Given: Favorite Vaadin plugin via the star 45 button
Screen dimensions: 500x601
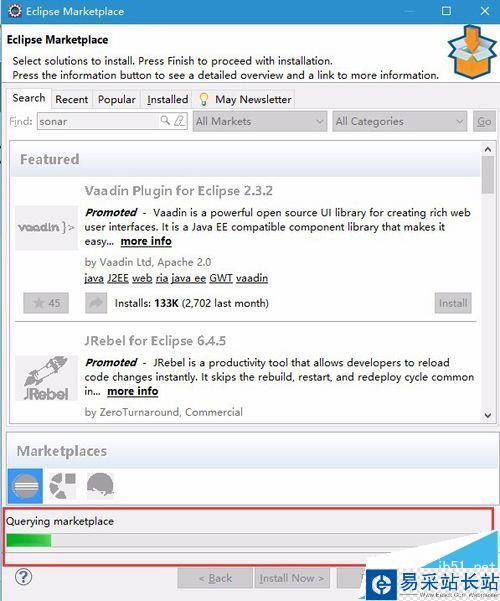Looking at the screenshot, I should (46, 303).
